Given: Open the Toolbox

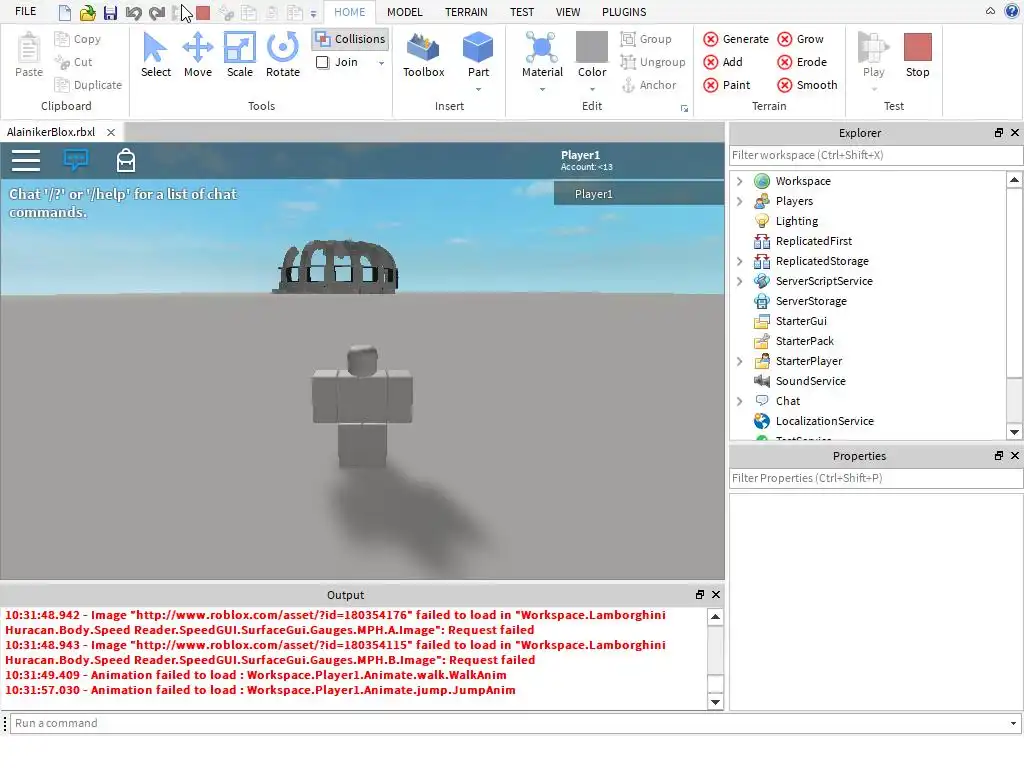Looking at the screenshot, I should (x=423, y=55).
